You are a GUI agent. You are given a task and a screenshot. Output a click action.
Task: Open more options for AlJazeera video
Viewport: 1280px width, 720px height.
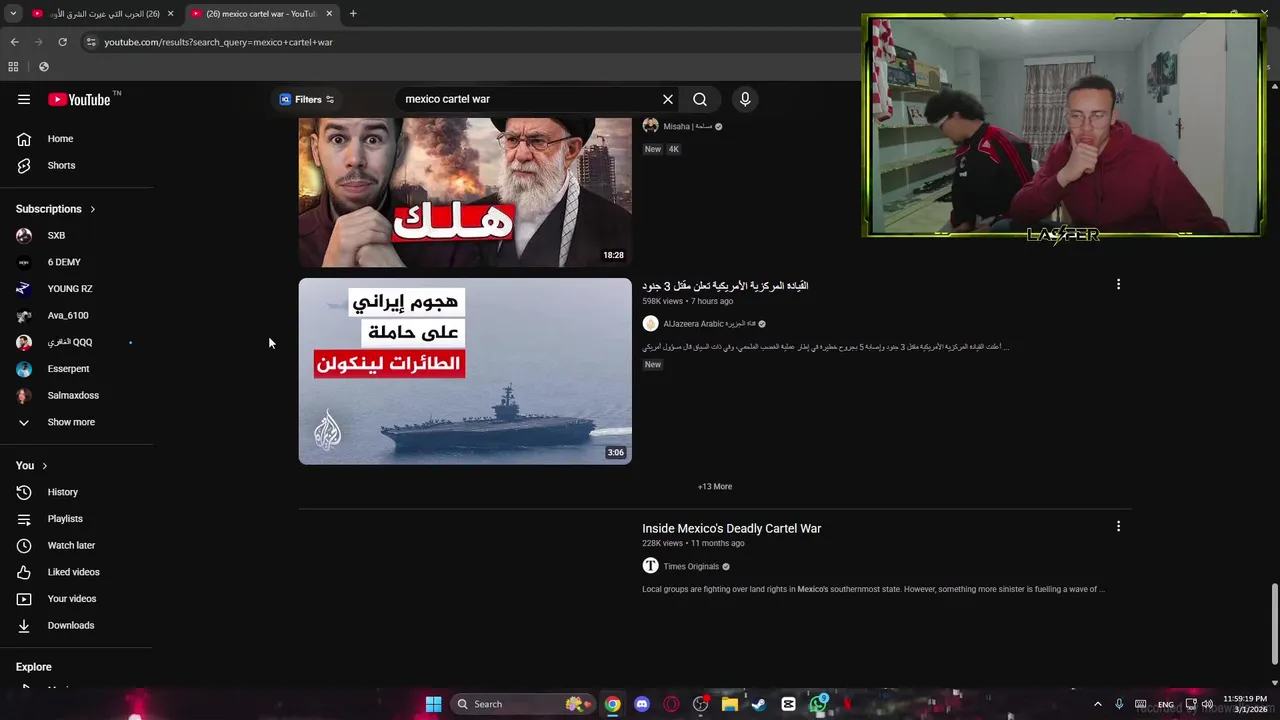(x=1118, y=285)
